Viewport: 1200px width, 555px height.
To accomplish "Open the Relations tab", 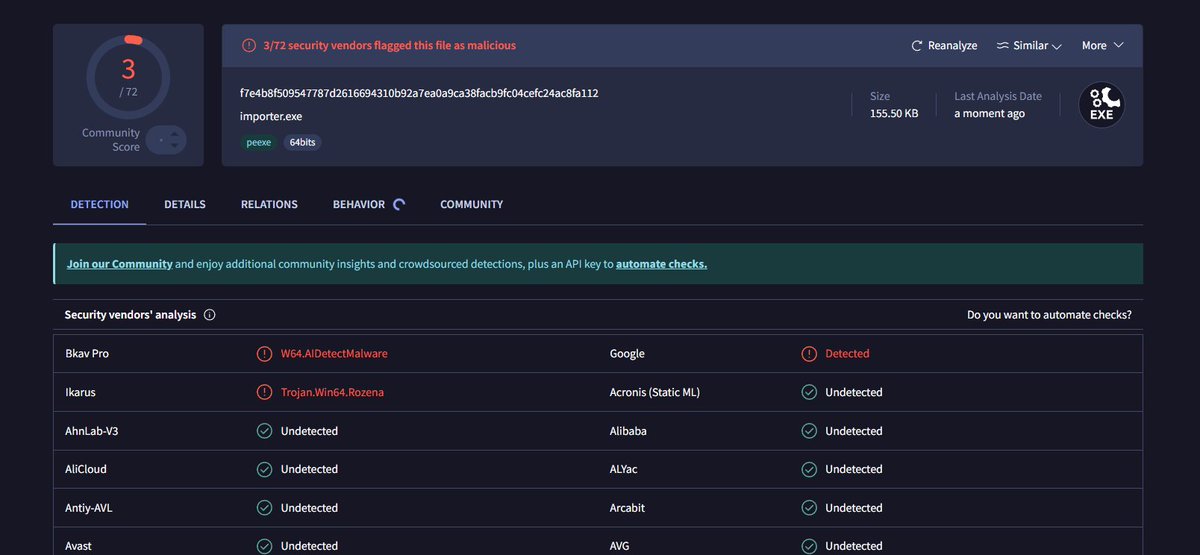I will tap(269, 204).
